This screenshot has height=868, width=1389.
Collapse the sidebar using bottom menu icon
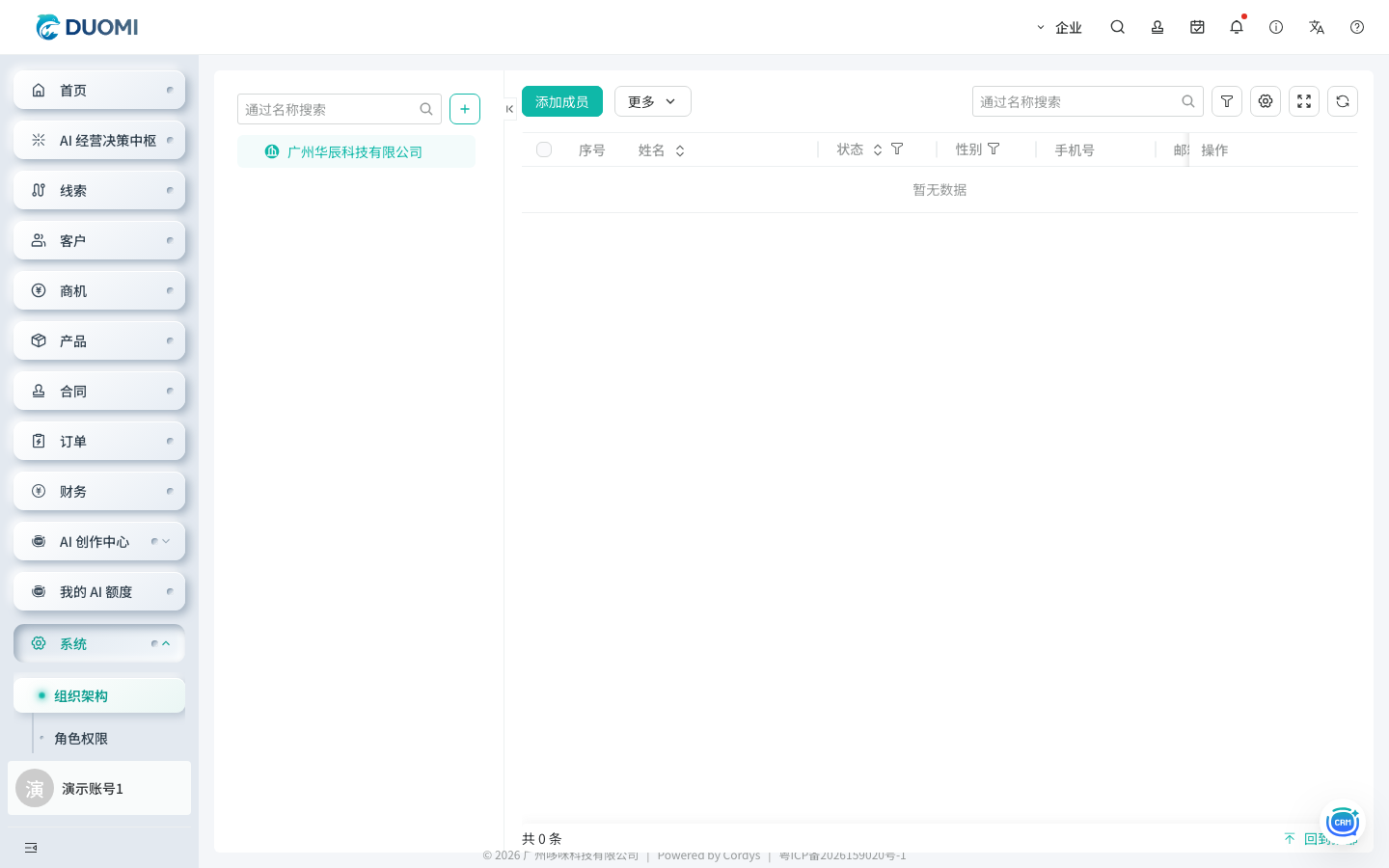coord(31,848)
